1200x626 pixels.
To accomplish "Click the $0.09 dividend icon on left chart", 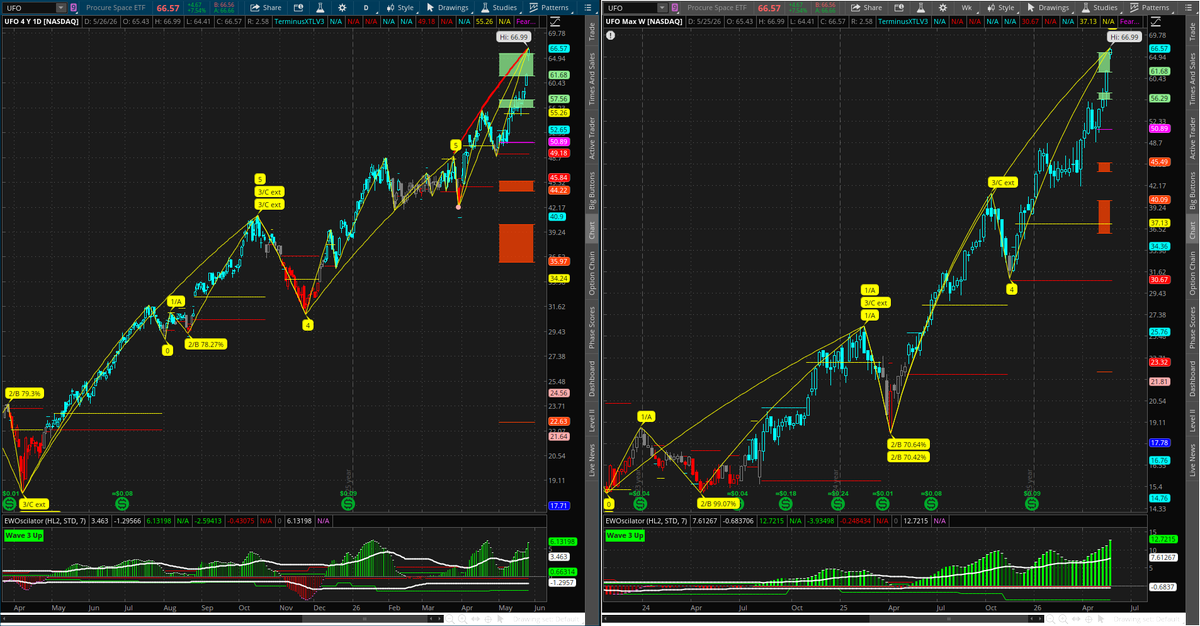I will click(348, 503).
